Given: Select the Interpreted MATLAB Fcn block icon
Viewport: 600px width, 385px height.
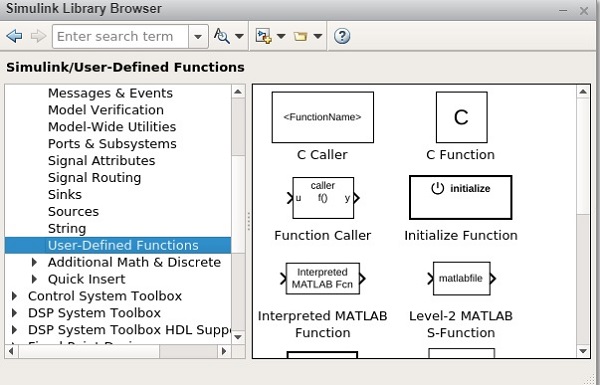Looking at the screenshot, I should point(323,278).
